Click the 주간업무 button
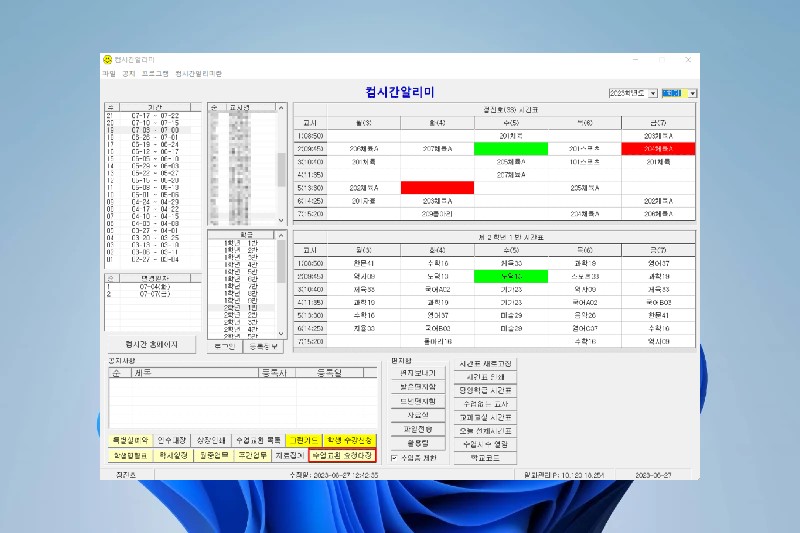The width and height of the screenshot is (800, 533). pos(253,455)
